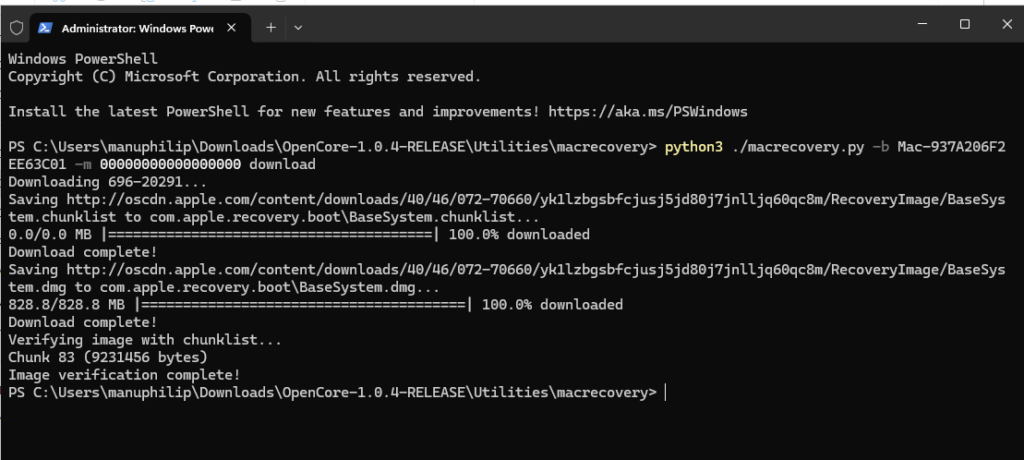Image resolution: width=1024 pixels, height=460 pixels.
Task: Place cursor at the final macrecovery prompt
Action: pyautogui.click(x=665, y=393)
